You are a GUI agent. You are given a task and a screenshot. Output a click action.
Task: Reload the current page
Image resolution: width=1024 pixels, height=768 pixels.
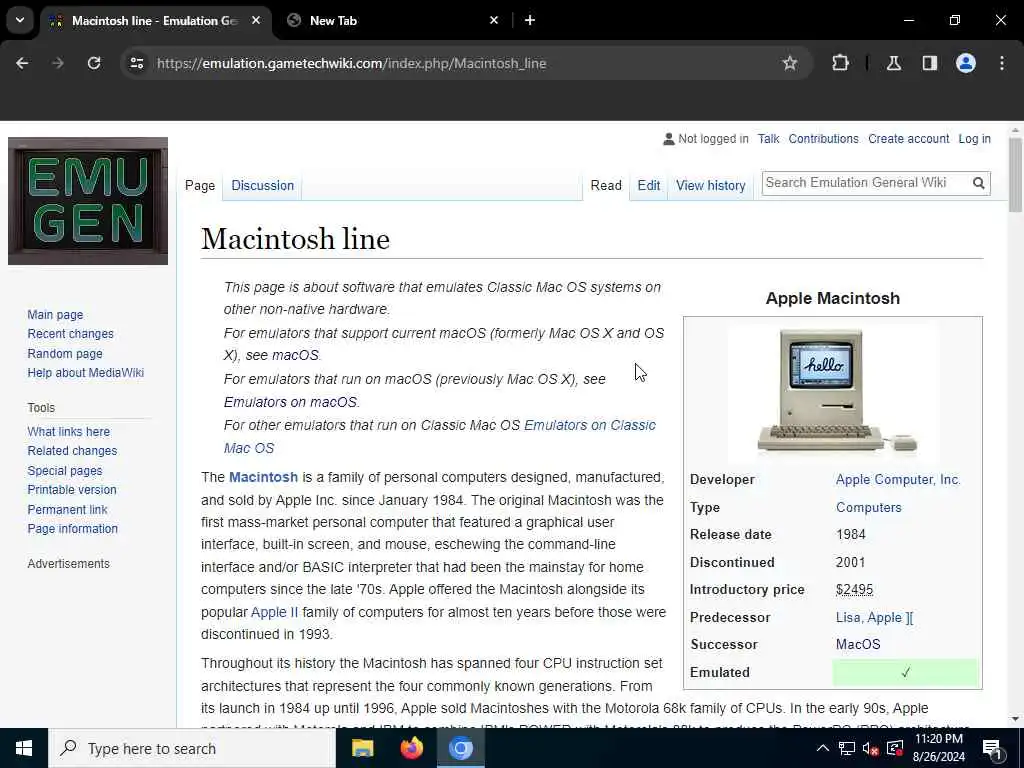tap(94, 63)
